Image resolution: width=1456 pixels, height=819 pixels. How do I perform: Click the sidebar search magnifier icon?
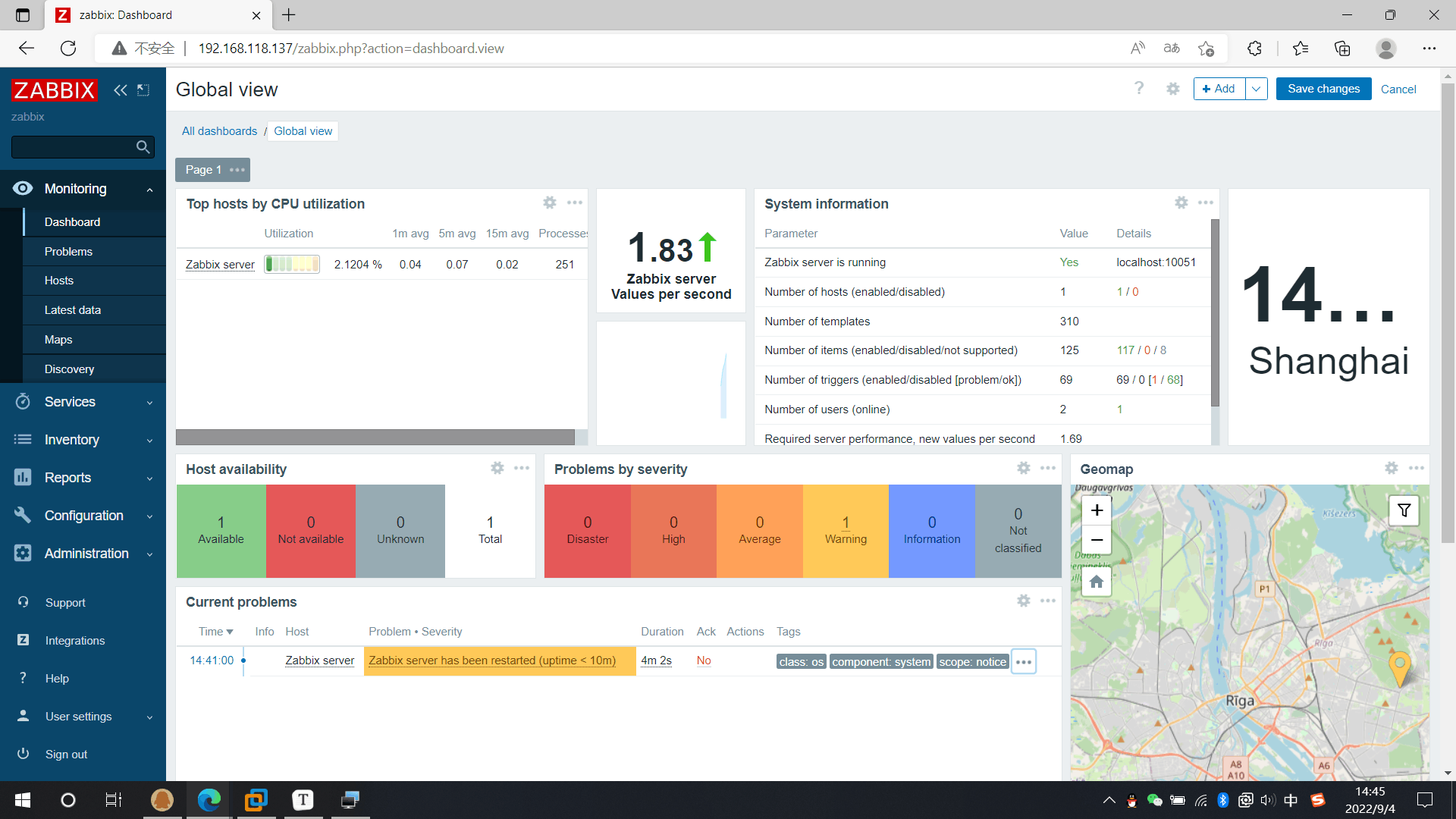[143, 147]
